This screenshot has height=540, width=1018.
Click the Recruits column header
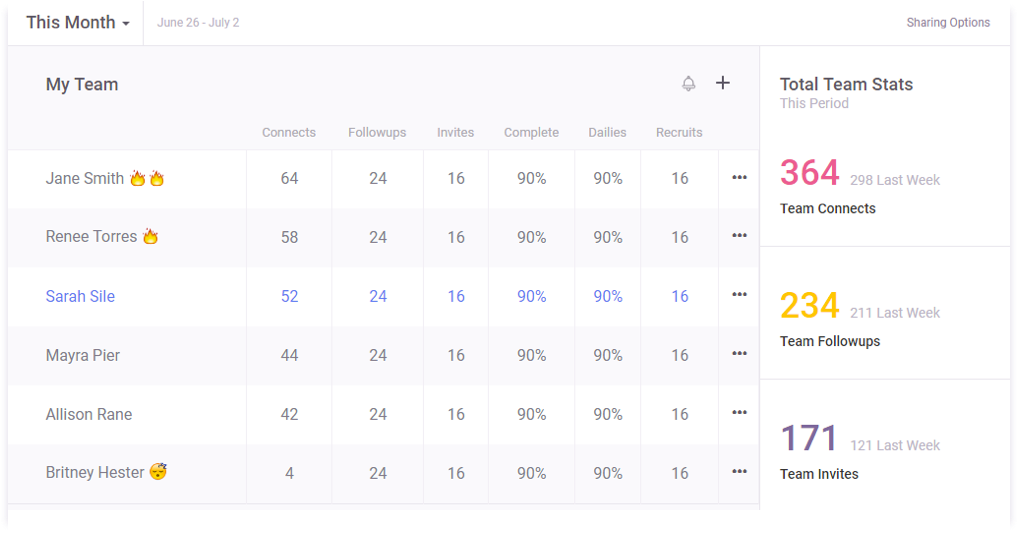point(679,132)
